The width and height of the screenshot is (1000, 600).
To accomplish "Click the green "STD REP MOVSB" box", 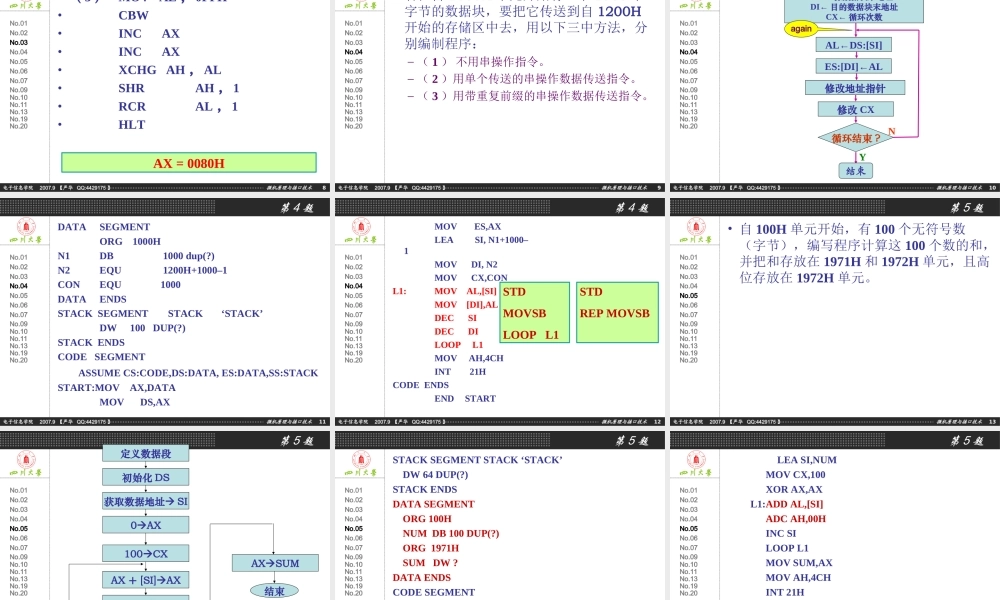I will pyautogui.click(x=617, y=312).
